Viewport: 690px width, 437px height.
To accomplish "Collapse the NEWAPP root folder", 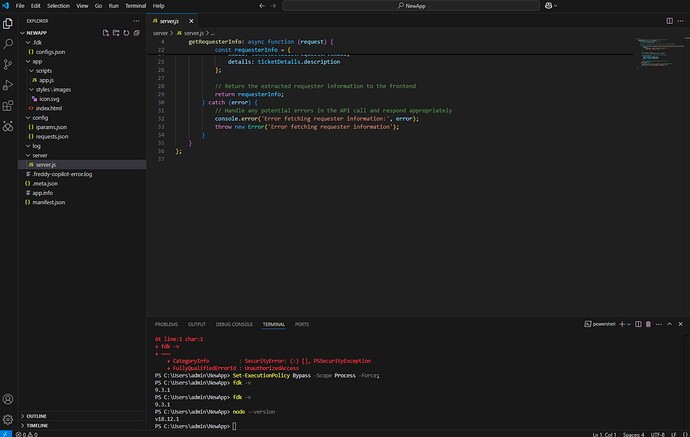I will (x=82, y=33).
